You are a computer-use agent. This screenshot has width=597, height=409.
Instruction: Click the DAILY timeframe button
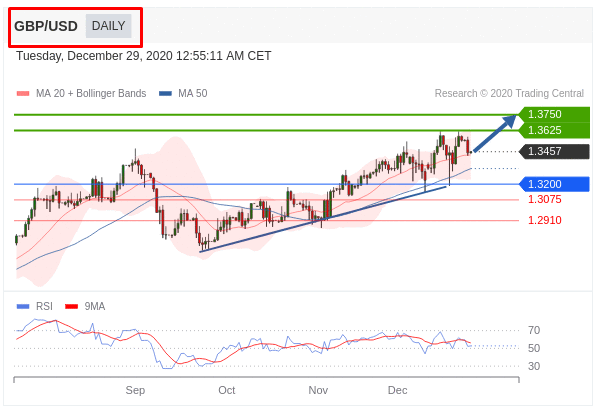pyautogui.click(x=109, y=26)
